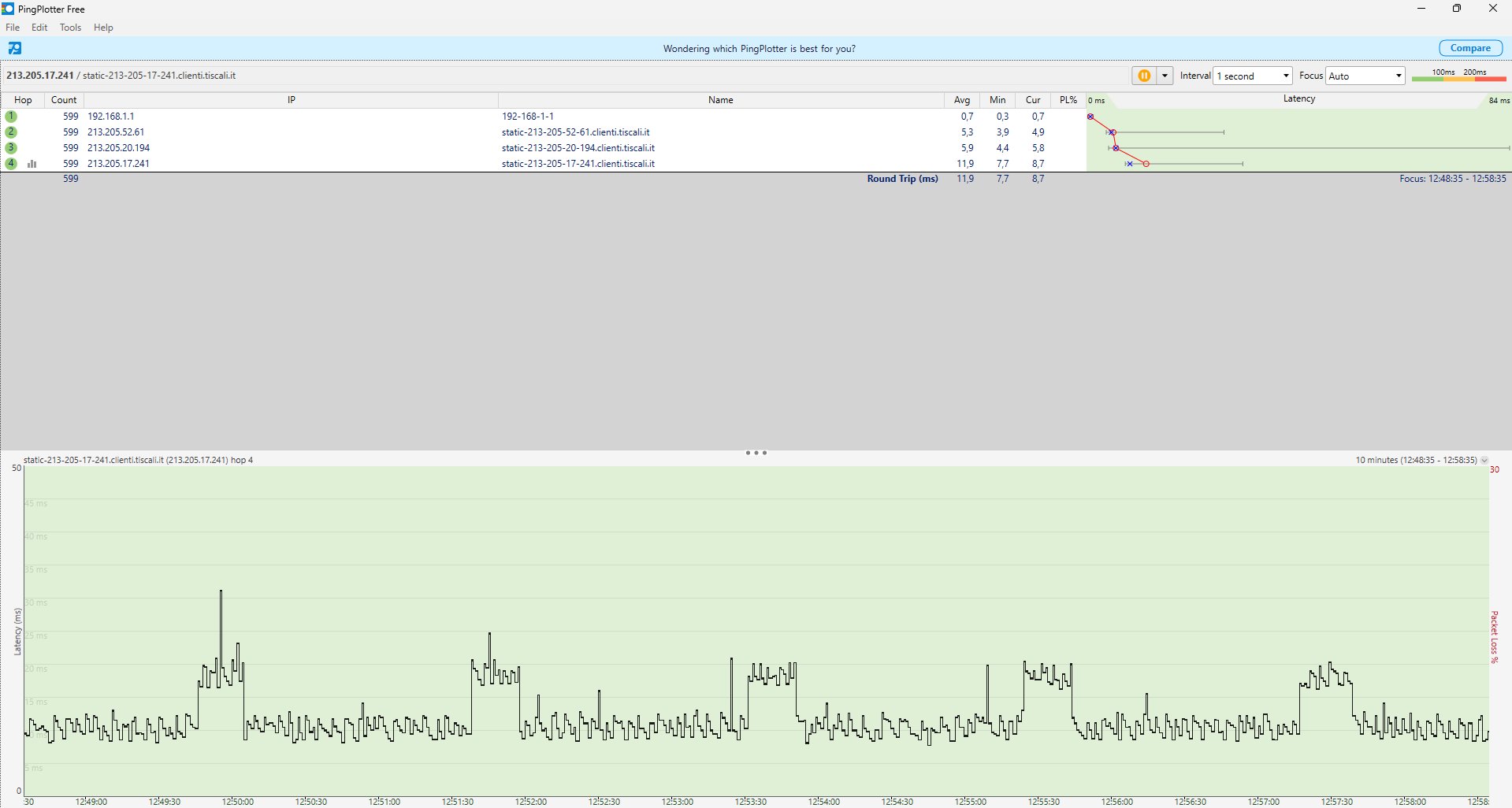The width and height of the screenshot is (1512, 808).
Task: Open the Interval dropdown showing 1 second
Action: pos(1253,76)
